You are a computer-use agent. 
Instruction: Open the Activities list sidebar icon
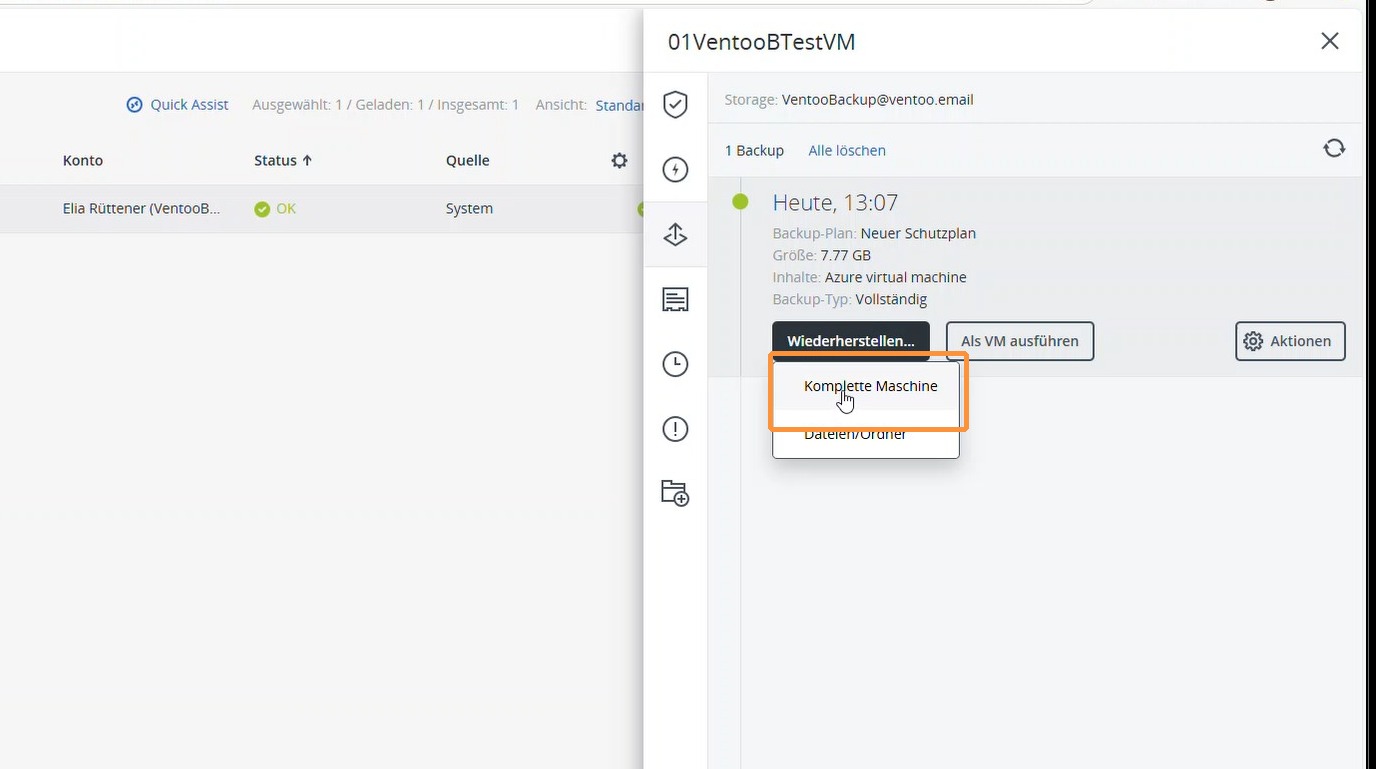coord(676,299)
